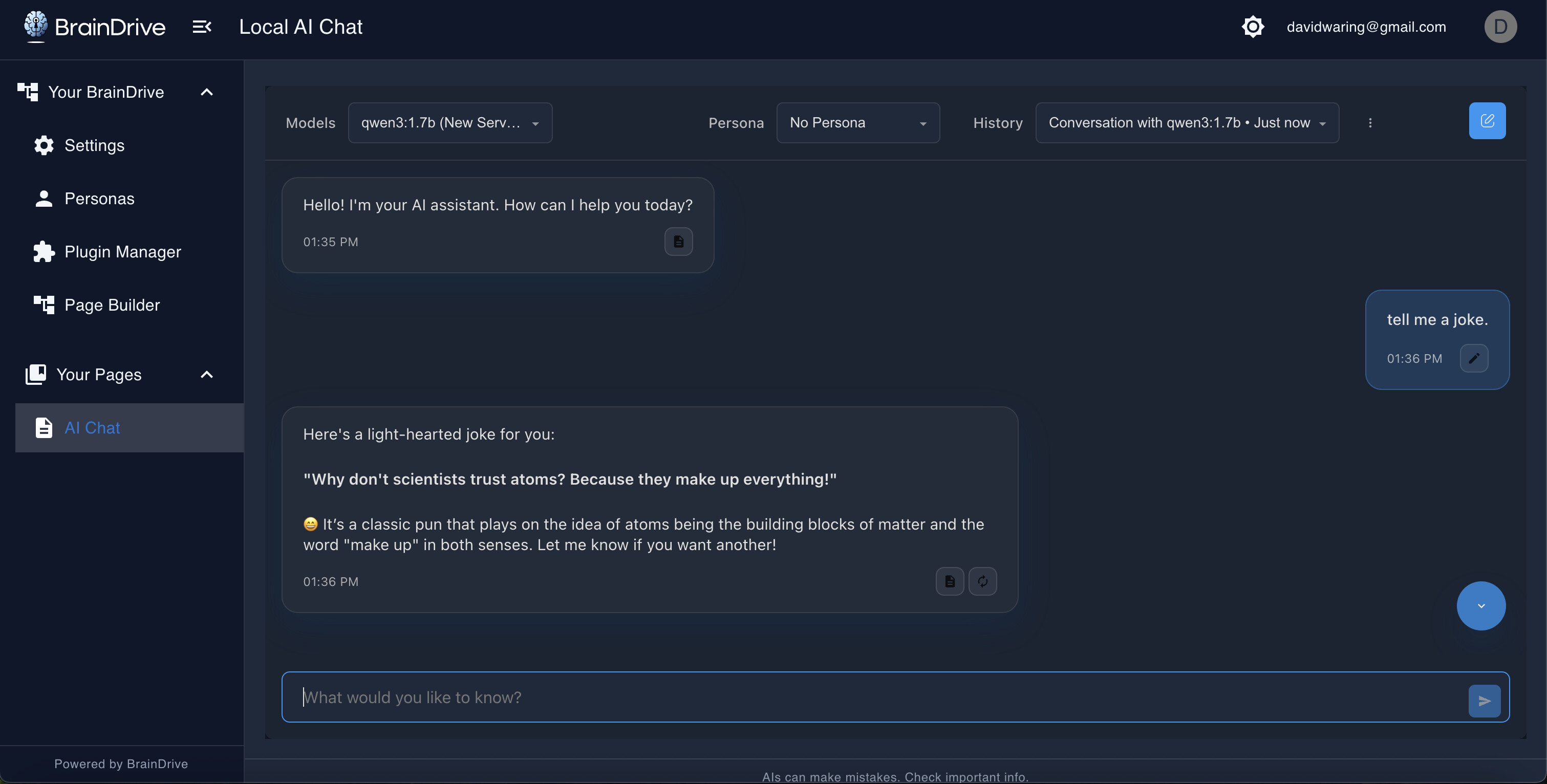This screenshot has width=1547, height=784.
Task: Open the No Persona dropdown
Action: [x=857, y=123]
